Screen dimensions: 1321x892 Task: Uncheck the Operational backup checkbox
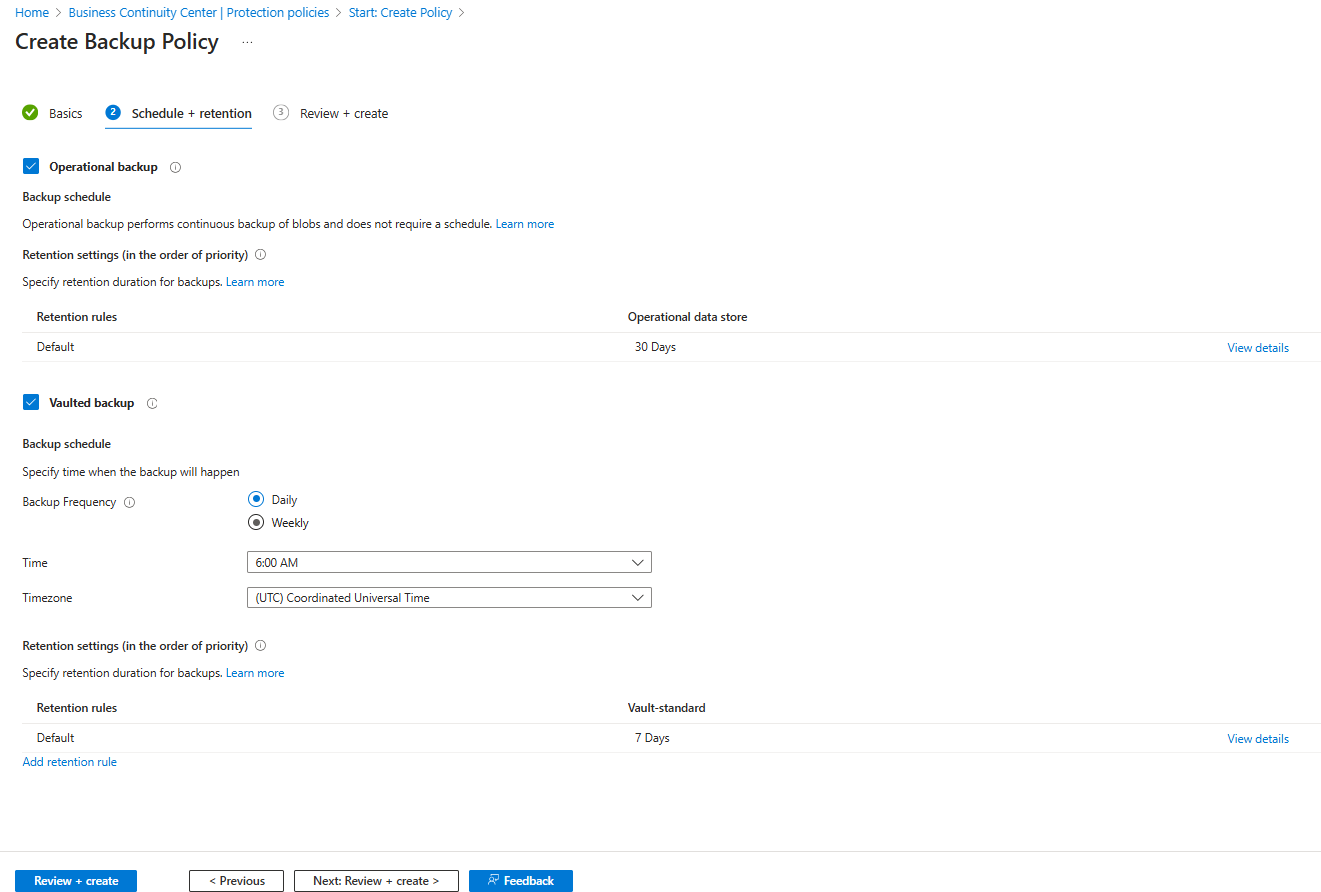click(30, 167)
